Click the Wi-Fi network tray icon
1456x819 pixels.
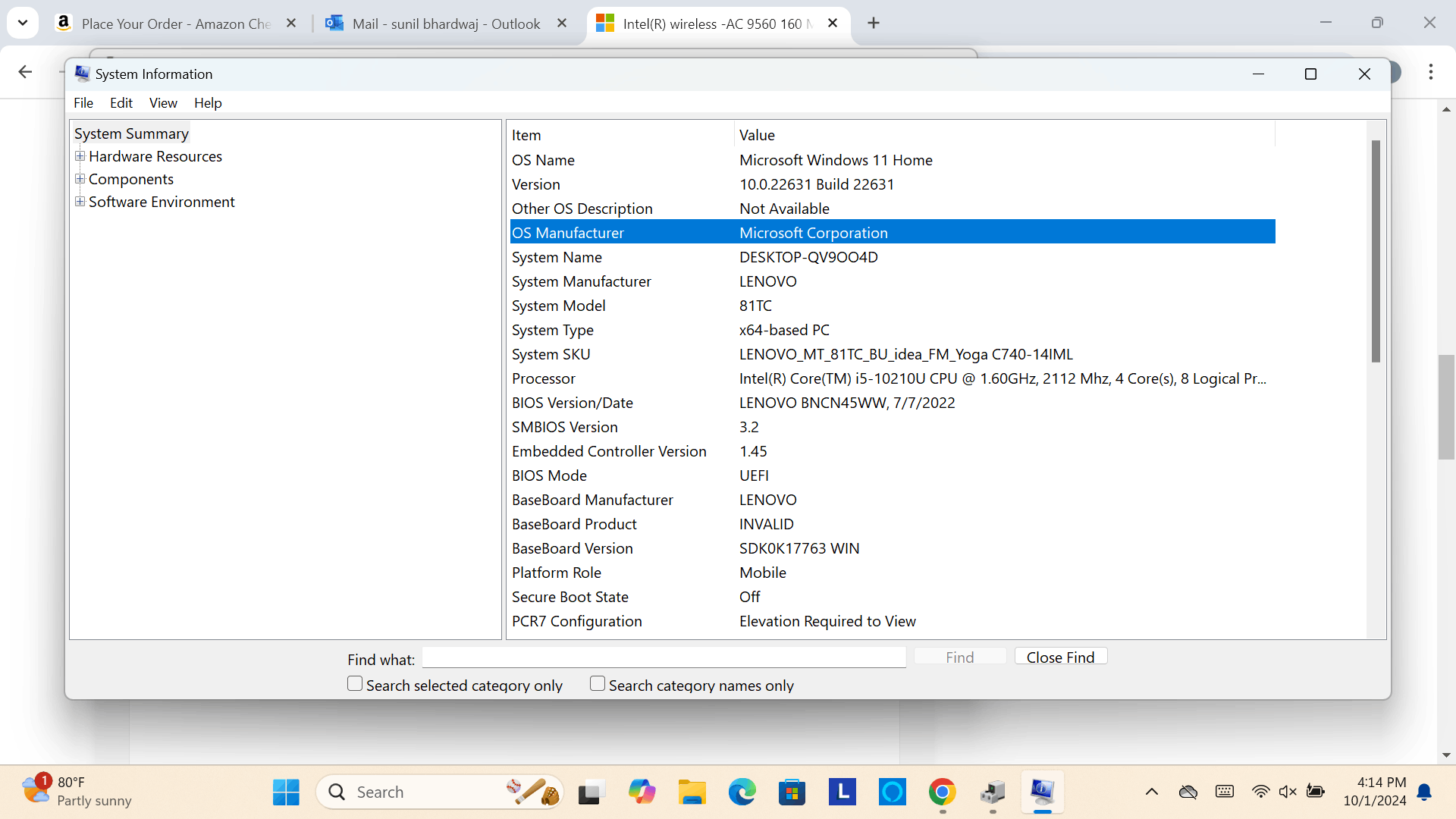(x=1260, y=792)
